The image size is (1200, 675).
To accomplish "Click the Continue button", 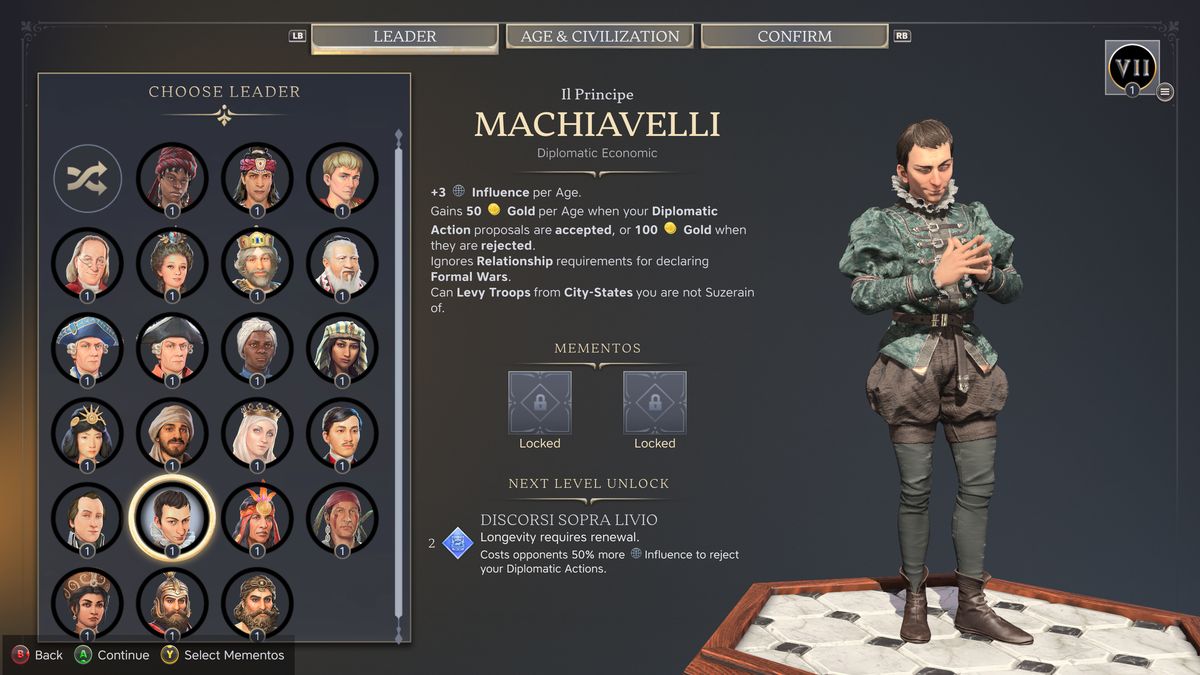I will click(x=112, y=655).
